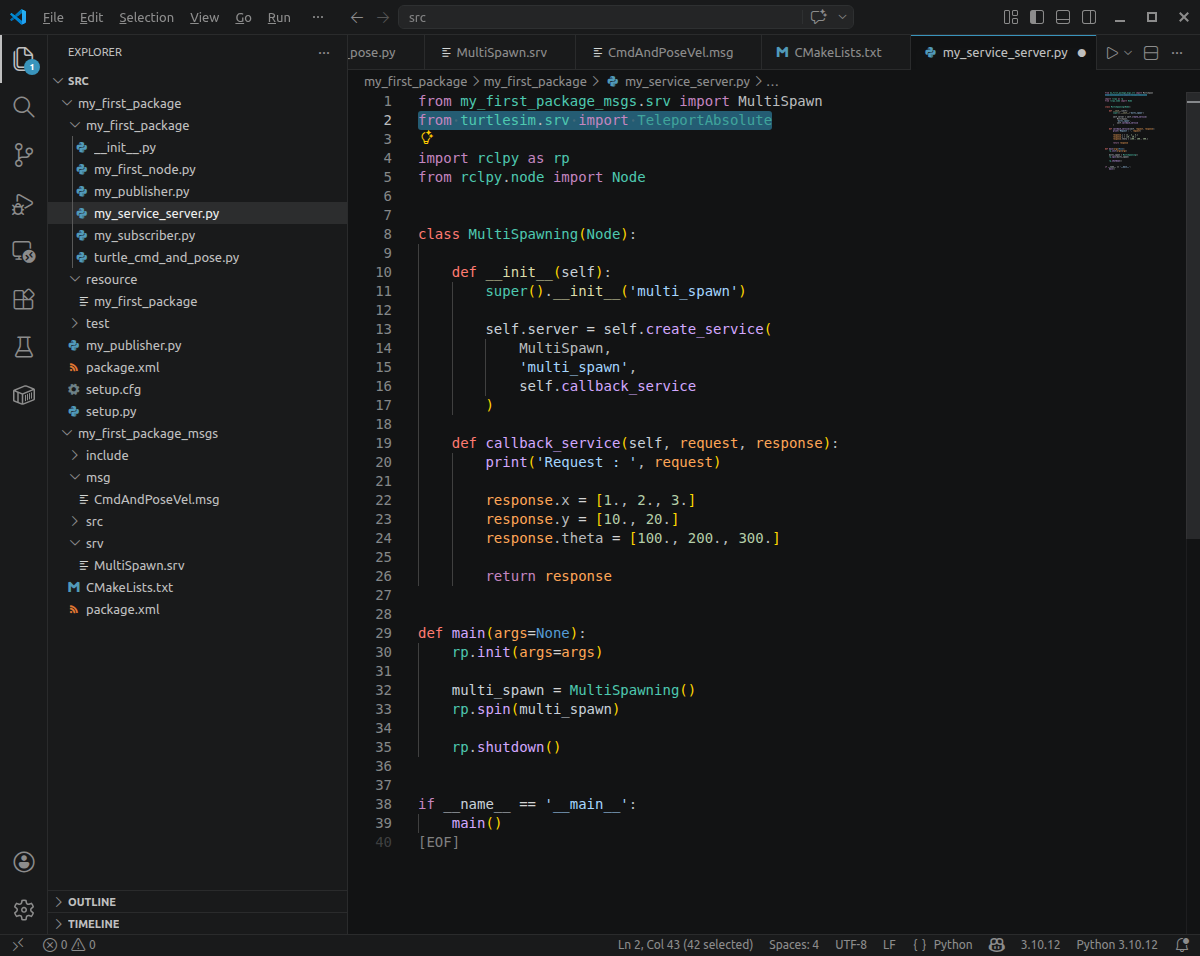Click the Ln 2, Col 43 status entry
1200x956 pixels.
pos(685,944)
